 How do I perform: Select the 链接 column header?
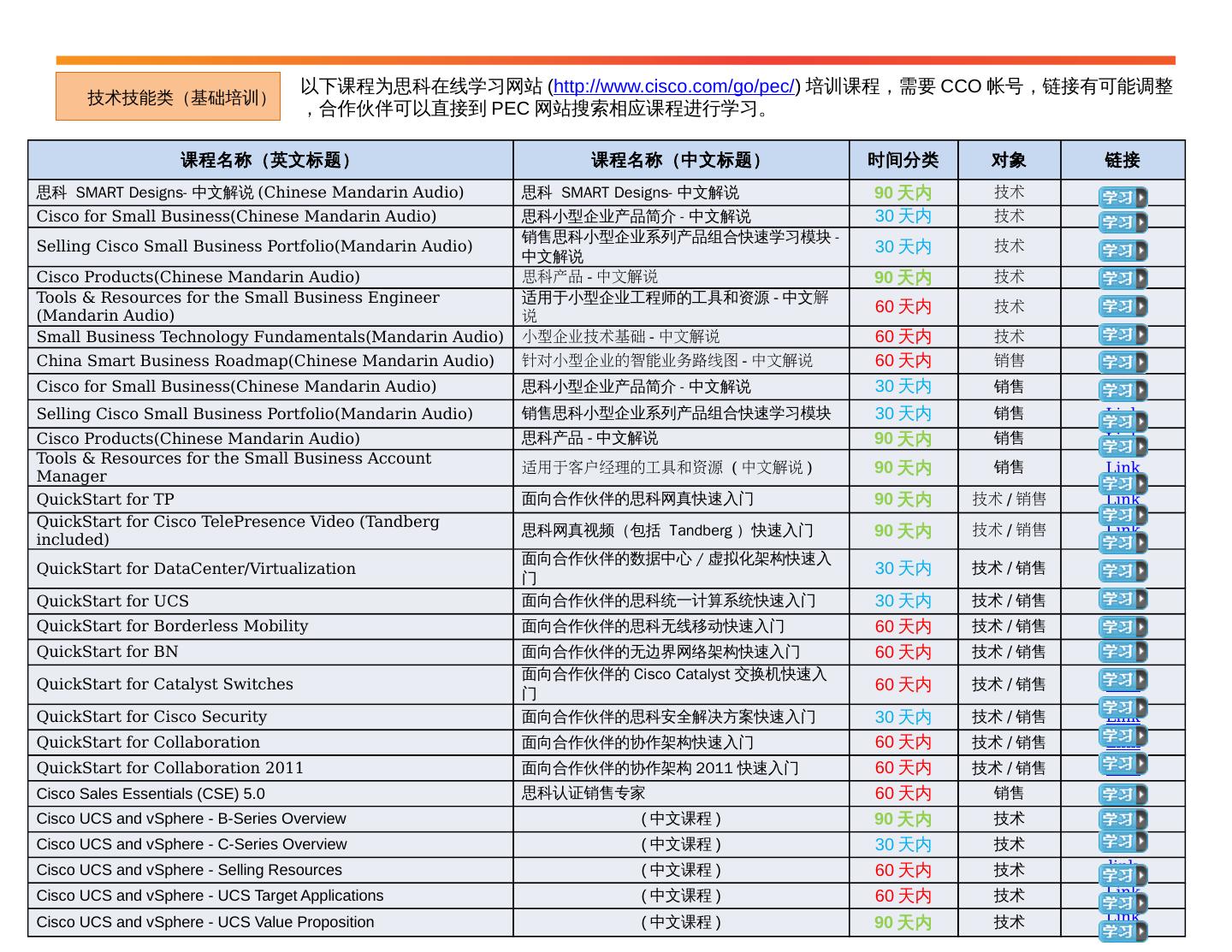pos(1122,160)
